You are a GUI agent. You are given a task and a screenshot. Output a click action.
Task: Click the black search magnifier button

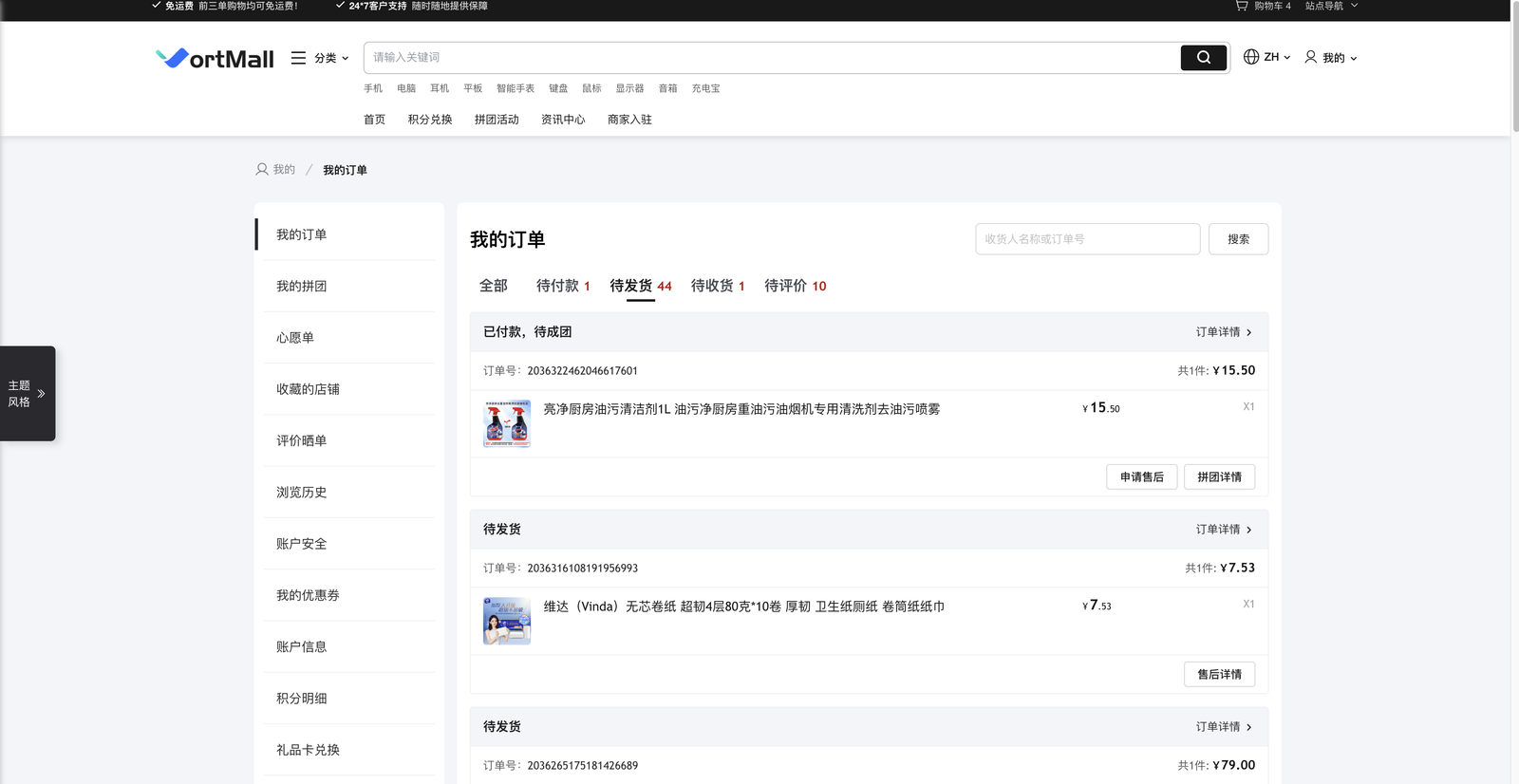coord(1203,58)
